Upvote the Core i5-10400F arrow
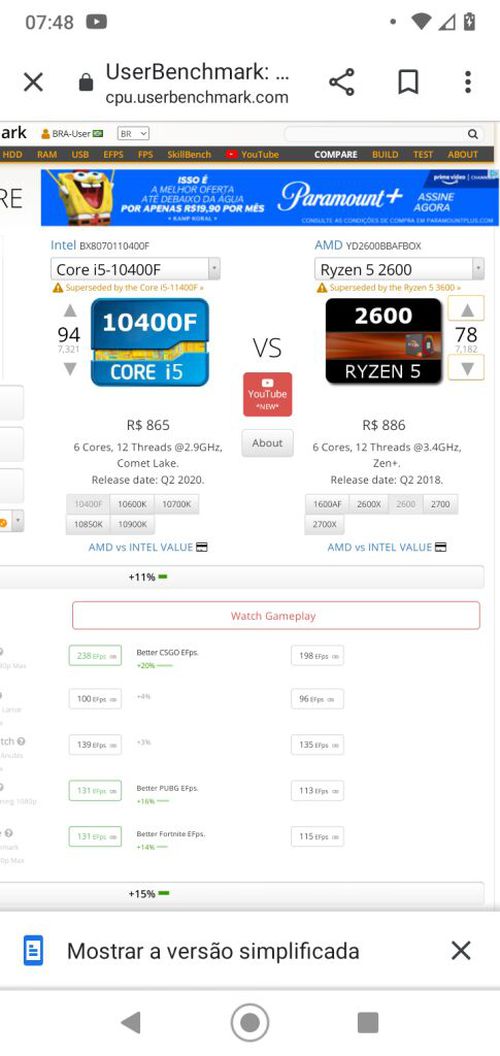This screenshot has height=1056, width=500. tap(69, 311)
